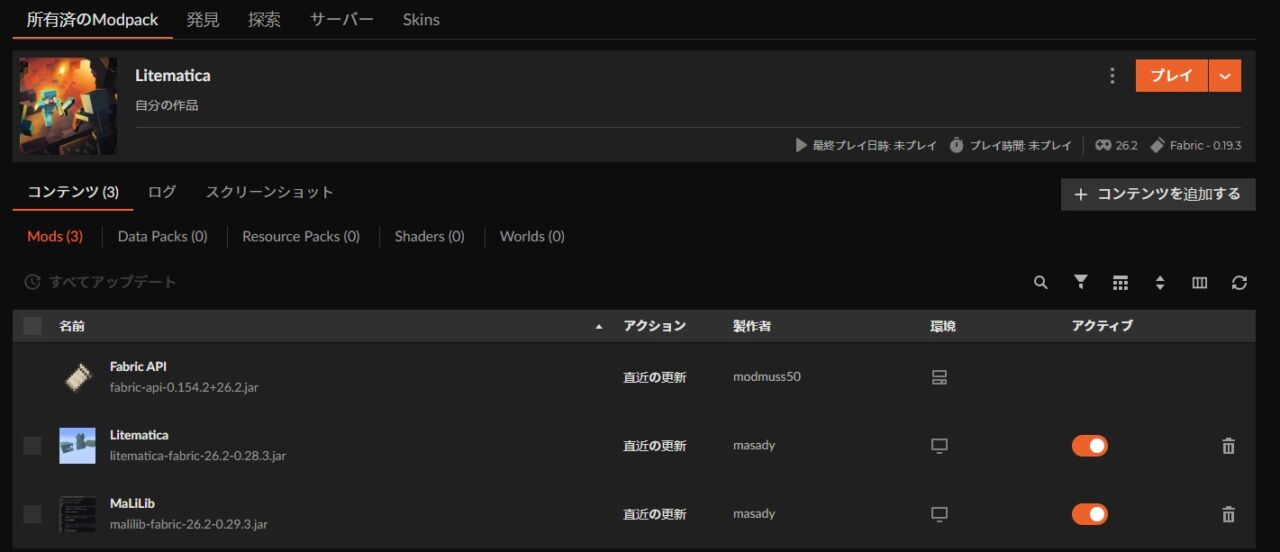Click the Litematica modpack cover image

coord(68,105)
